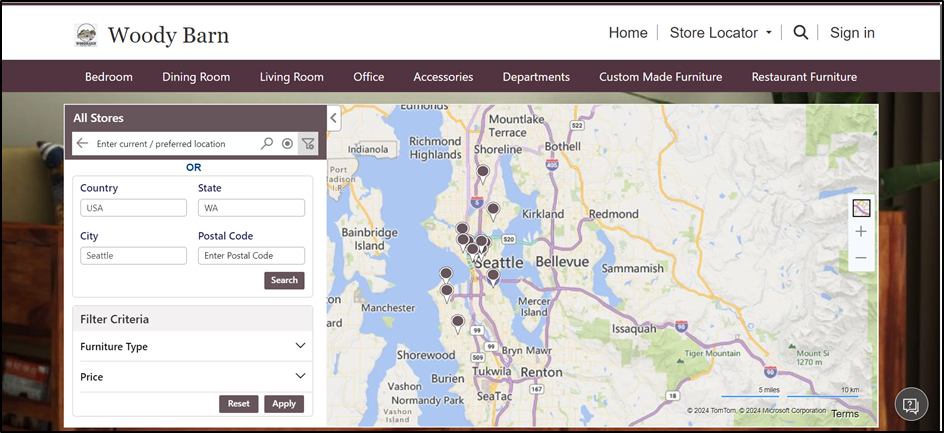Image resolution: width=944 pixels, height=433 pixels.
Task: Click the Postal Code input field
Action: tap(251, 256)
